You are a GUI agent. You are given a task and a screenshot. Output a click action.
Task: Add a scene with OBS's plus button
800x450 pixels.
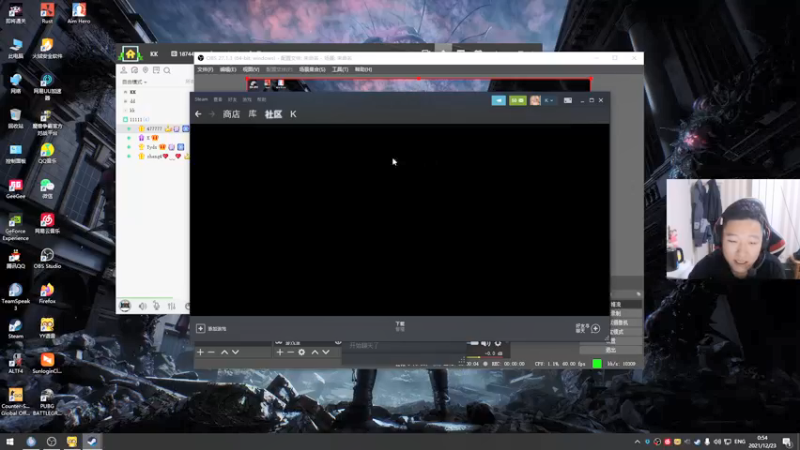pyautogui.click(x=201, y=352)
